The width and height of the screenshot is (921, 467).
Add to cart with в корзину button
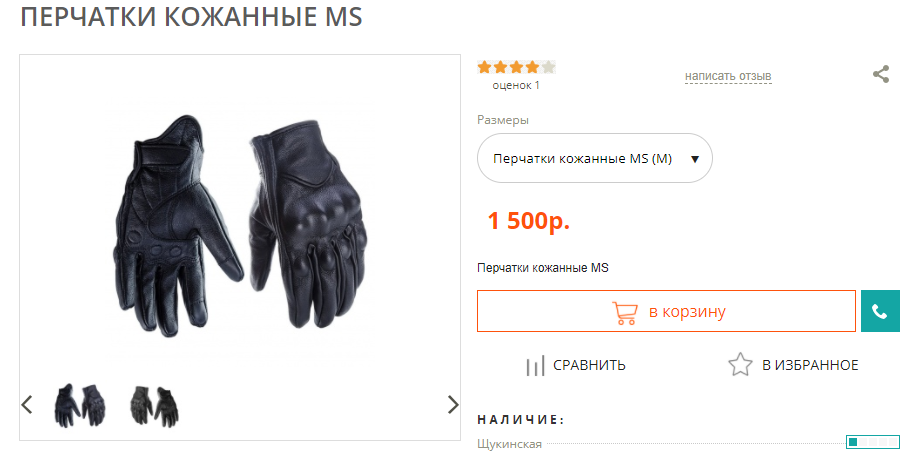(666, 311)
